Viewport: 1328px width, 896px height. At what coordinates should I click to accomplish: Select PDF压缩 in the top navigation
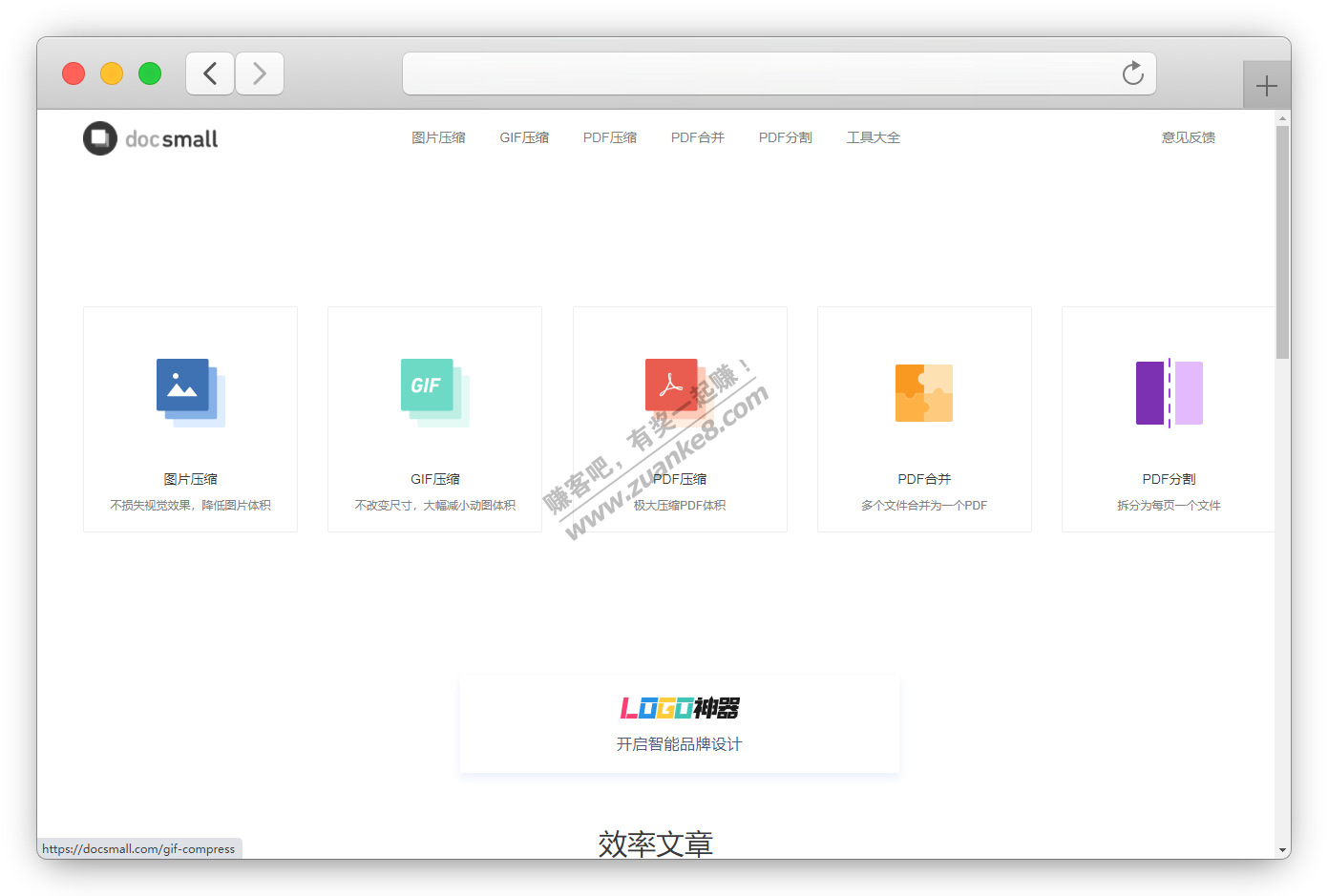pyautogui.click(x=610, y=137)
